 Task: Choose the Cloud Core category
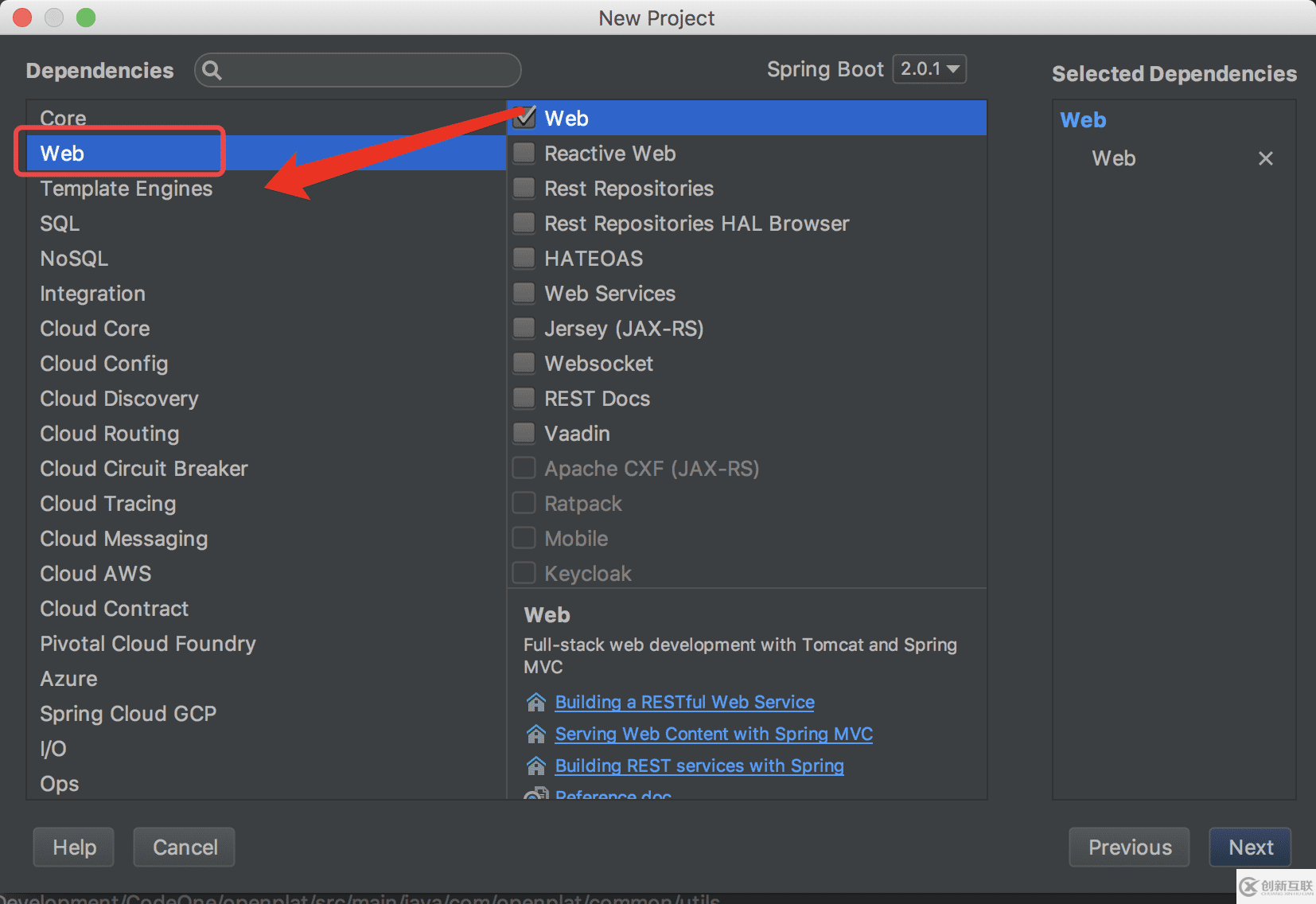point(267,328)
